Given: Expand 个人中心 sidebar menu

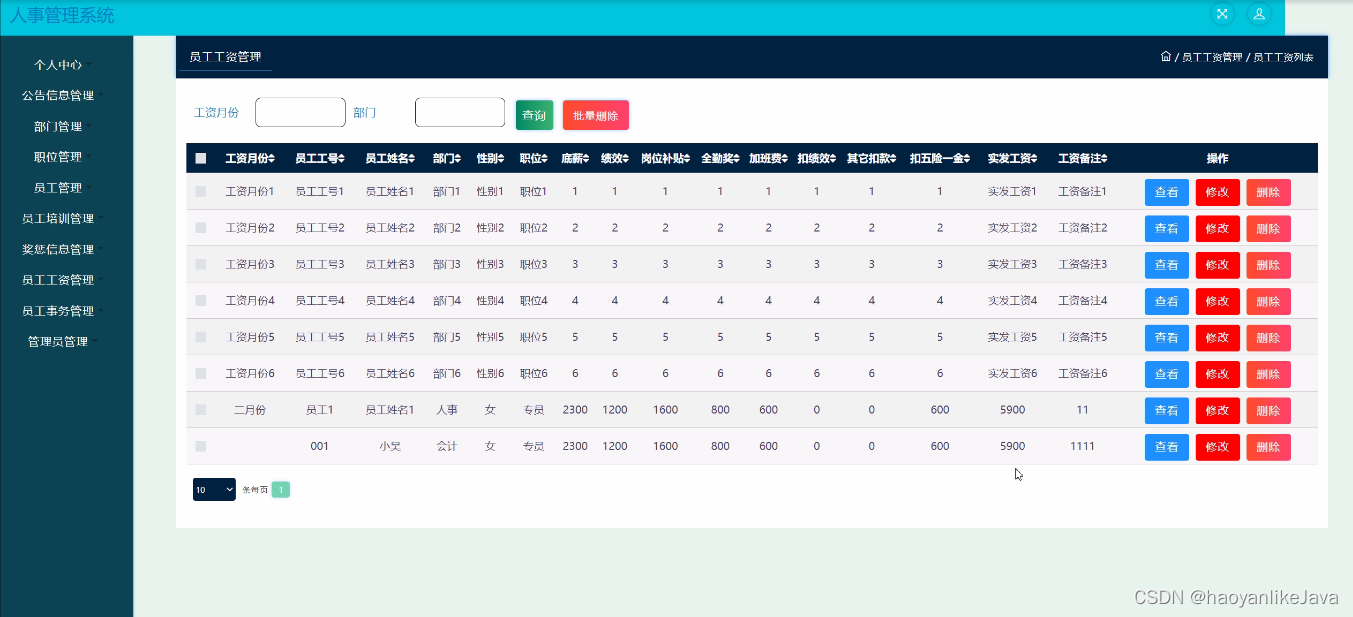Looking at the screenshot, I should (62, 64).
